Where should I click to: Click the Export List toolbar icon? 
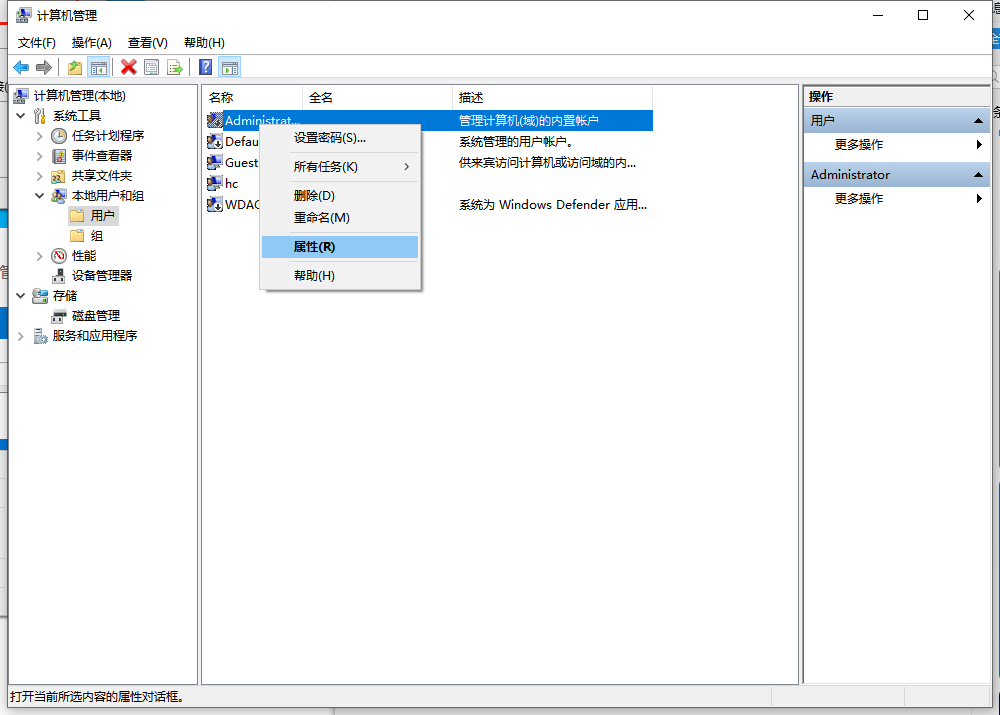tap(175, 67)
